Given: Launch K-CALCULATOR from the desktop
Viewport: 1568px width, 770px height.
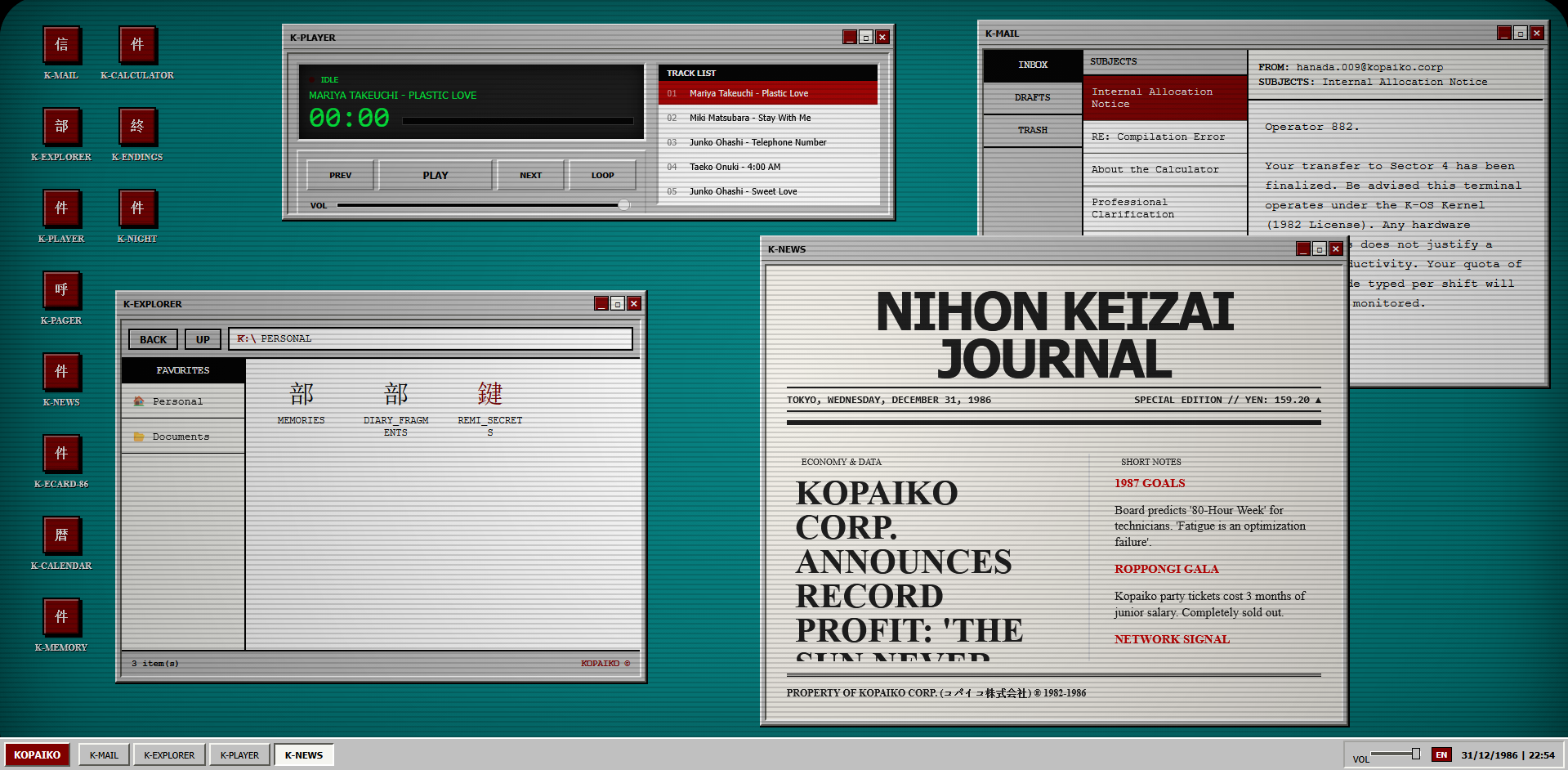Looking at the screenshot, I should point(137,53).
